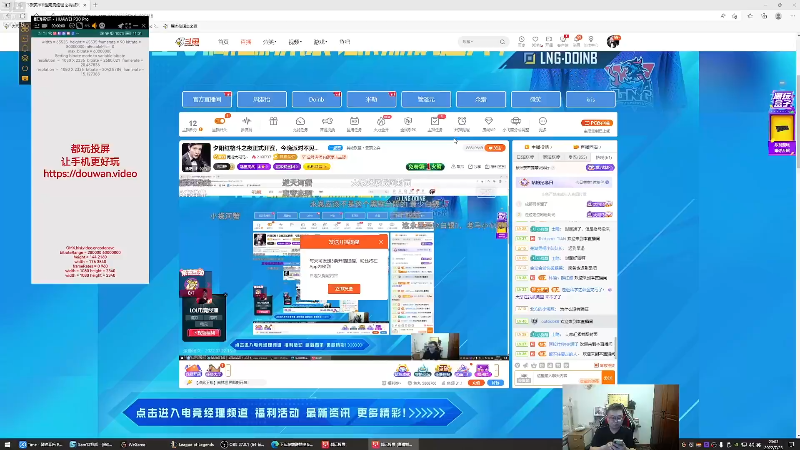The height and width of the screenshot is (450, 800).
Task: Open League of Legends in Windows taskbar
Action: click(x=192, y=444)
